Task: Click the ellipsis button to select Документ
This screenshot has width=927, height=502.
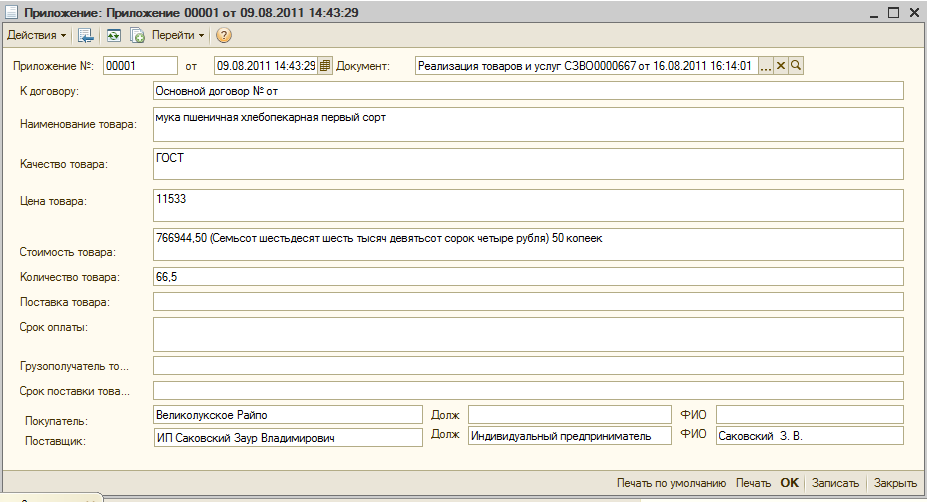Action: (x=766, y=66)
